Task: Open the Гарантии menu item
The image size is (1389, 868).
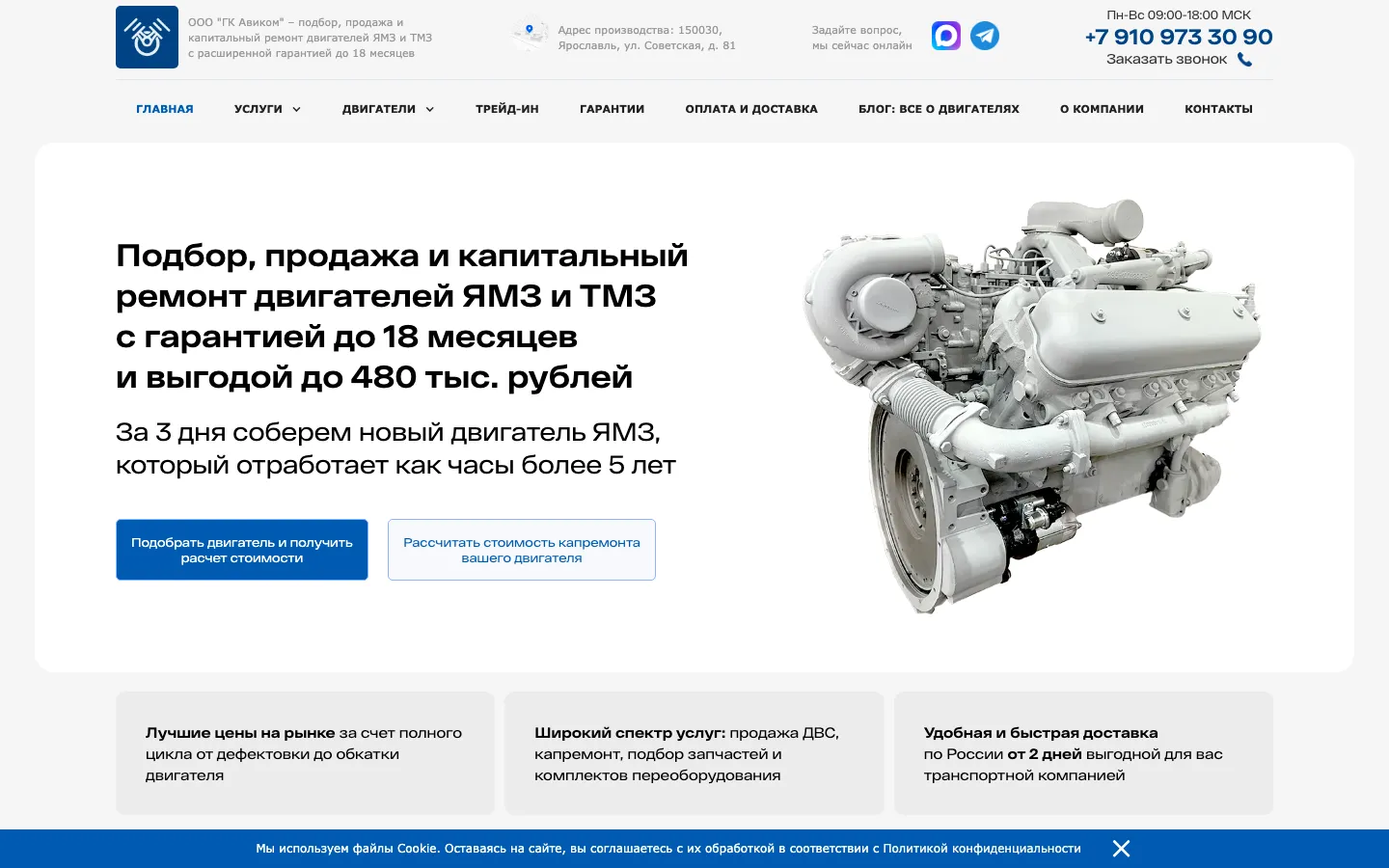Action: (x=612, y=109)
